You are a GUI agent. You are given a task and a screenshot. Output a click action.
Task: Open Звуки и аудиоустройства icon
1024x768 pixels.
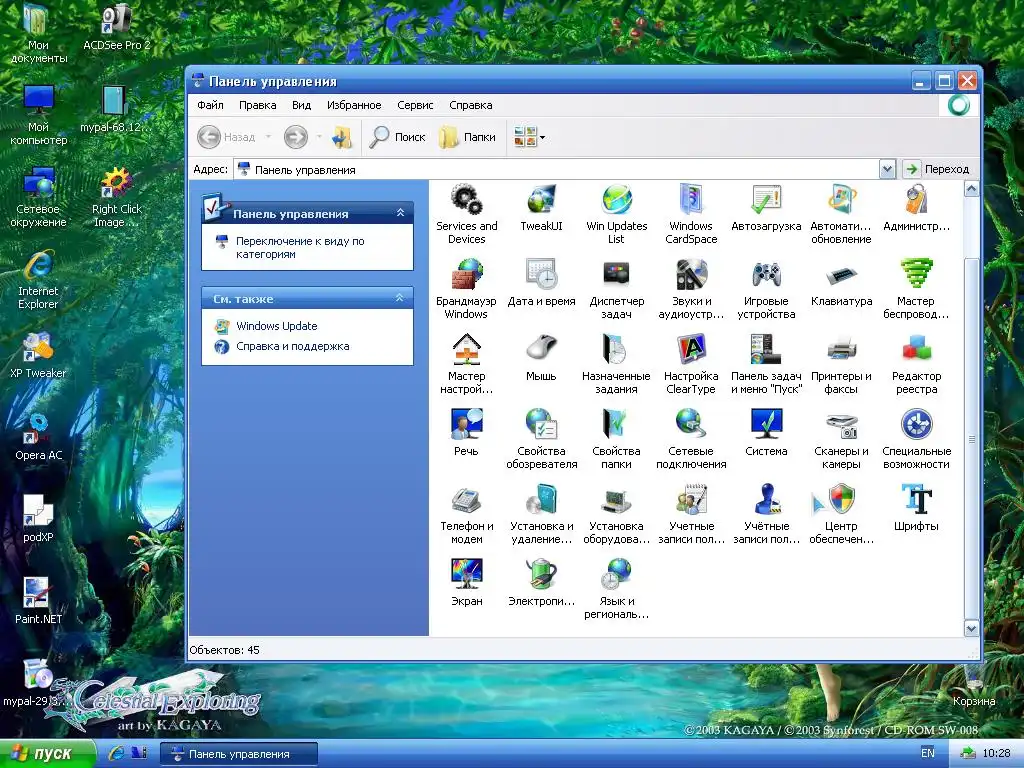691,289
